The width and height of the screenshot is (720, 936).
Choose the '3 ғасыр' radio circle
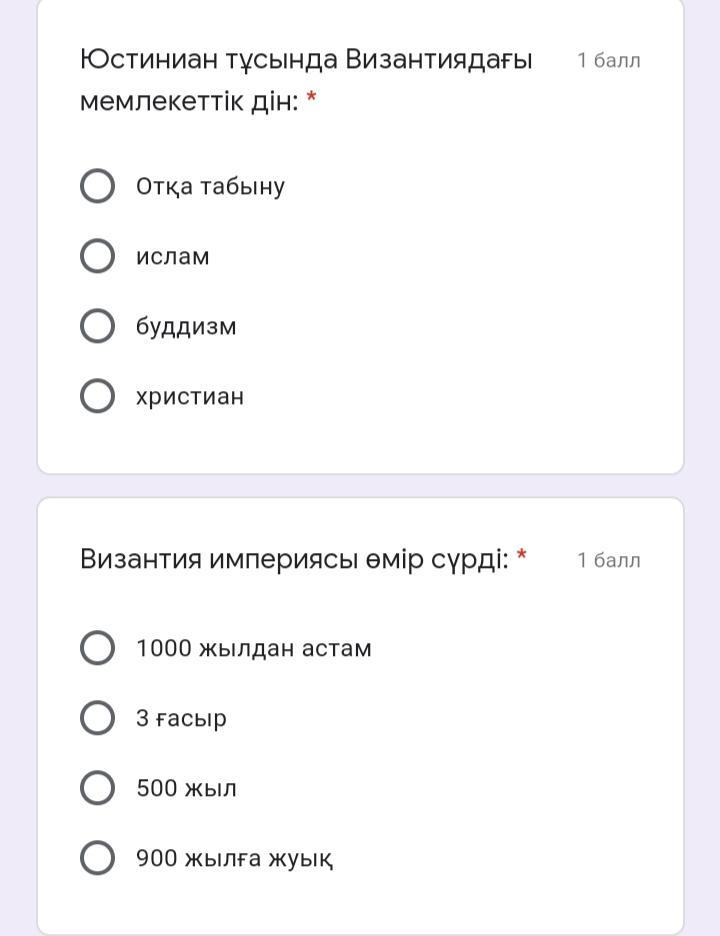[97, 718]
